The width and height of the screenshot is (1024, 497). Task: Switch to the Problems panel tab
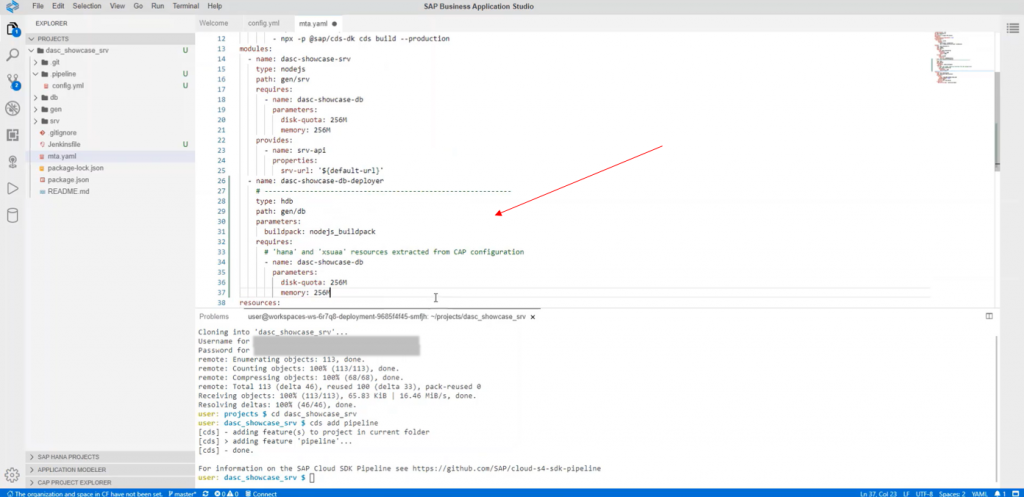tap(214, 317)
